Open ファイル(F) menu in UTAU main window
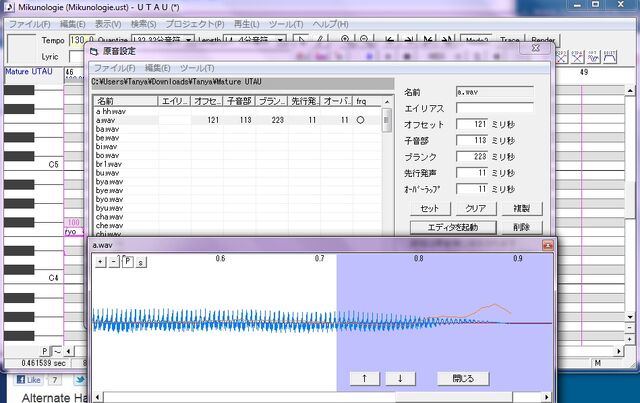 point(30,24)
